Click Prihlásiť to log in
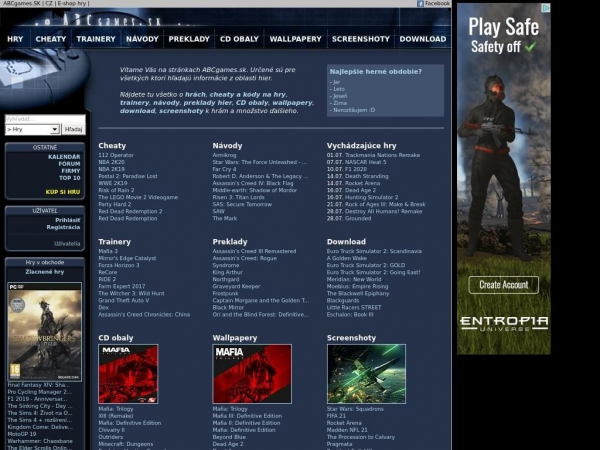600x450 pixels. (x=68, y=220)
